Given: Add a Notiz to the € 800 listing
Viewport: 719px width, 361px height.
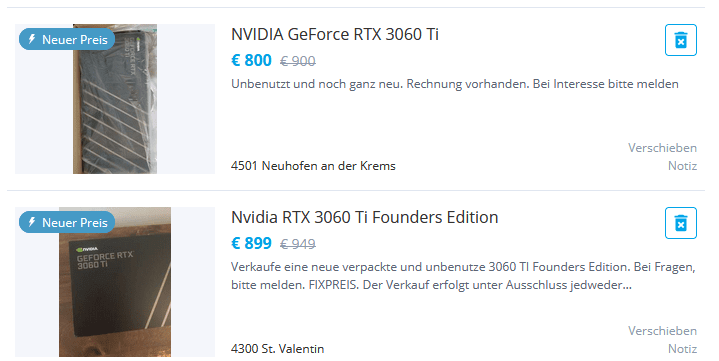Looking at the screenshot, I should click(x=682, y=166).
